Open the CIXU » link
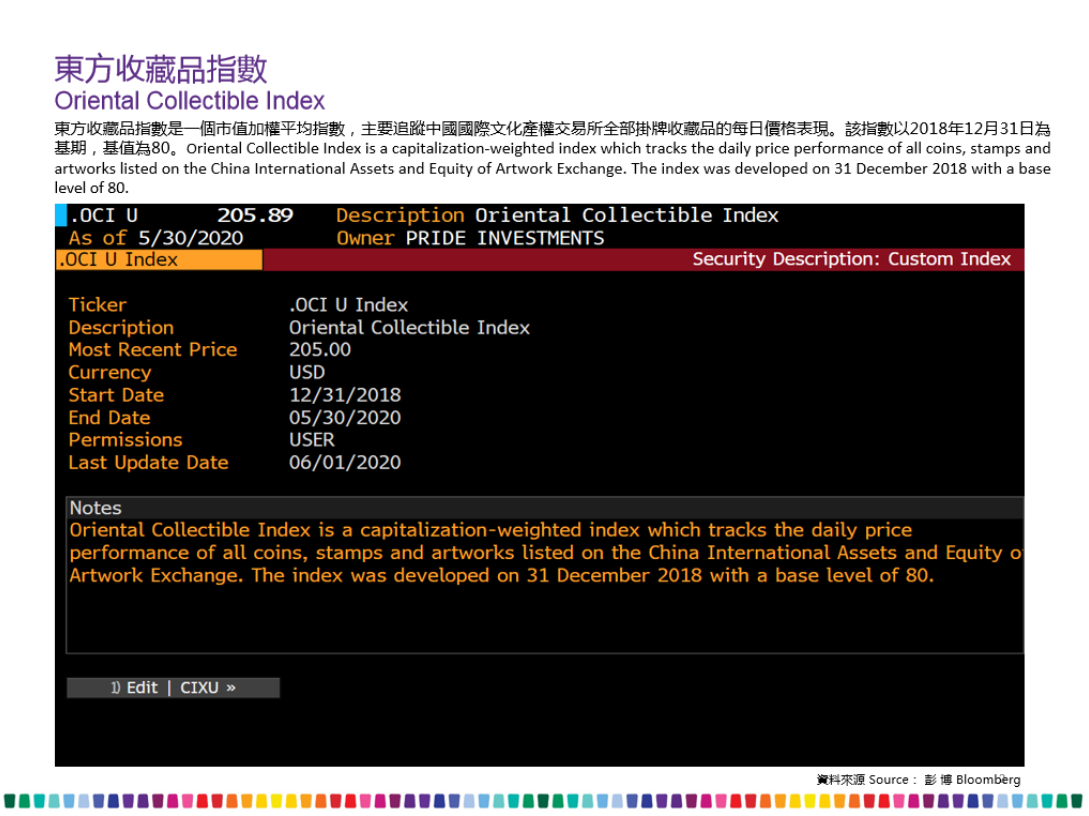 (x=208, y=688)
